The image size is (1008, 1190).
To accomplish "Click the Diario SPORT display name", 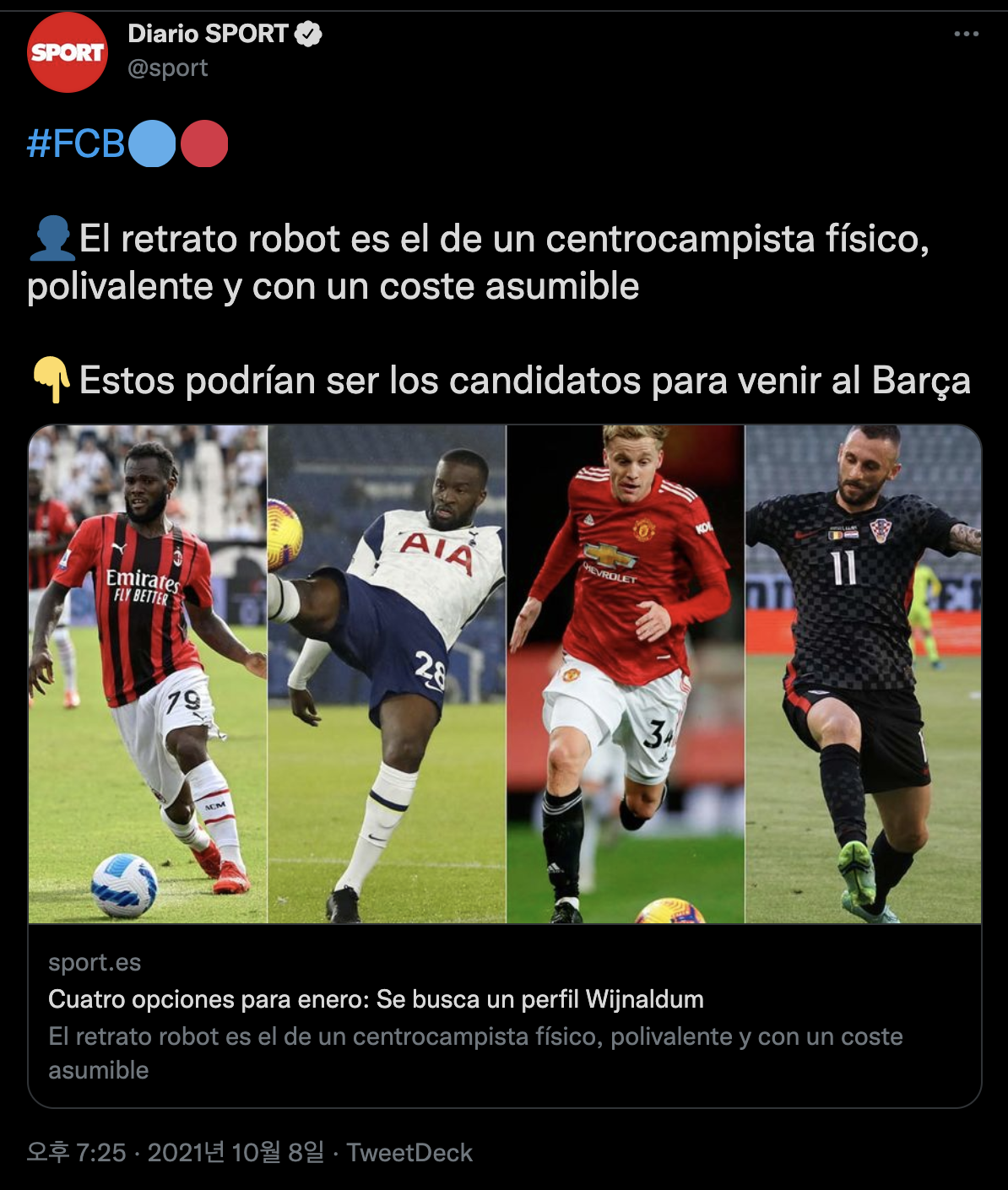I will click(x=208, y=34).
